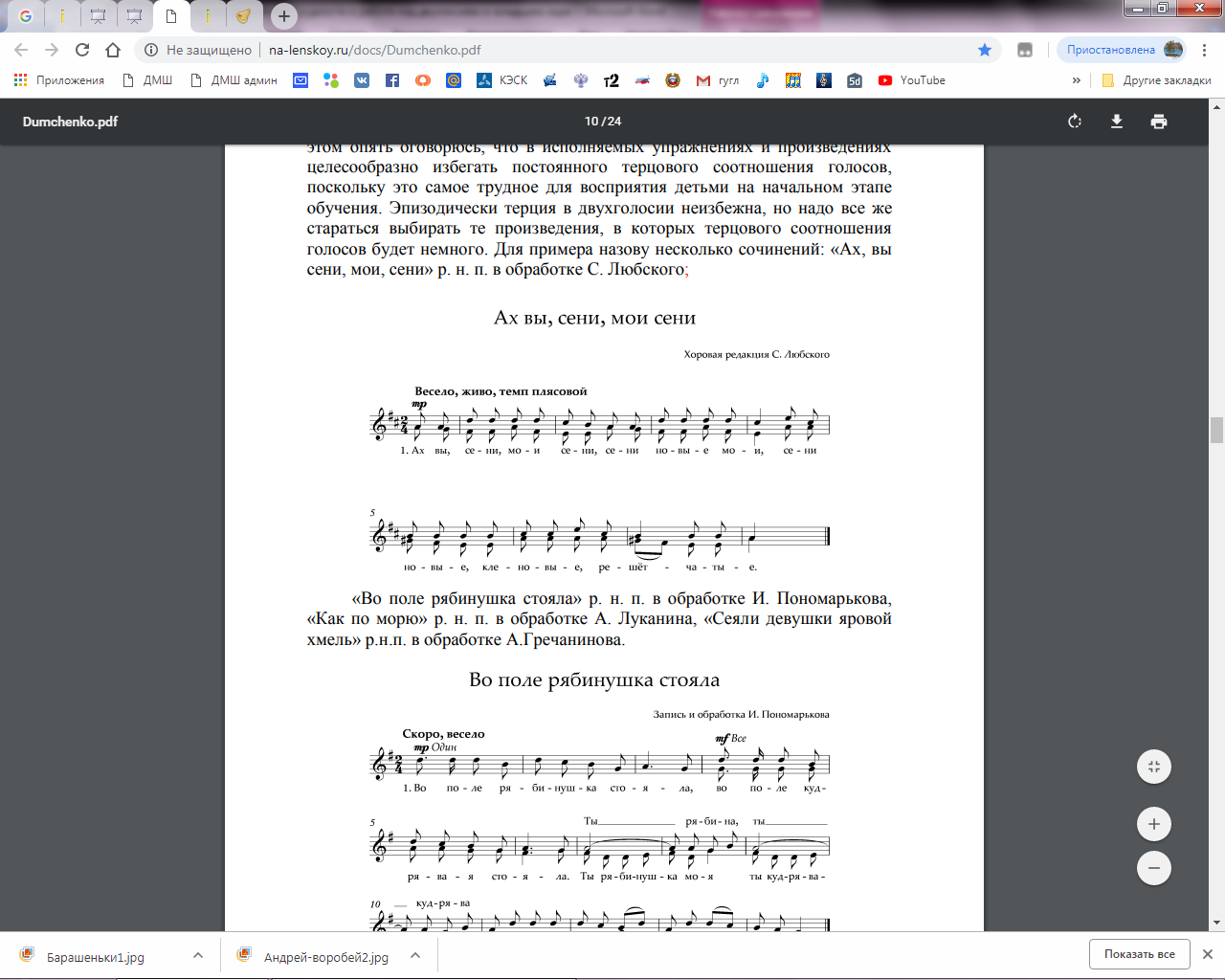Open the гугл Gmail bookmark
The image size is (1225, 980).
click(x=718, y=80)
